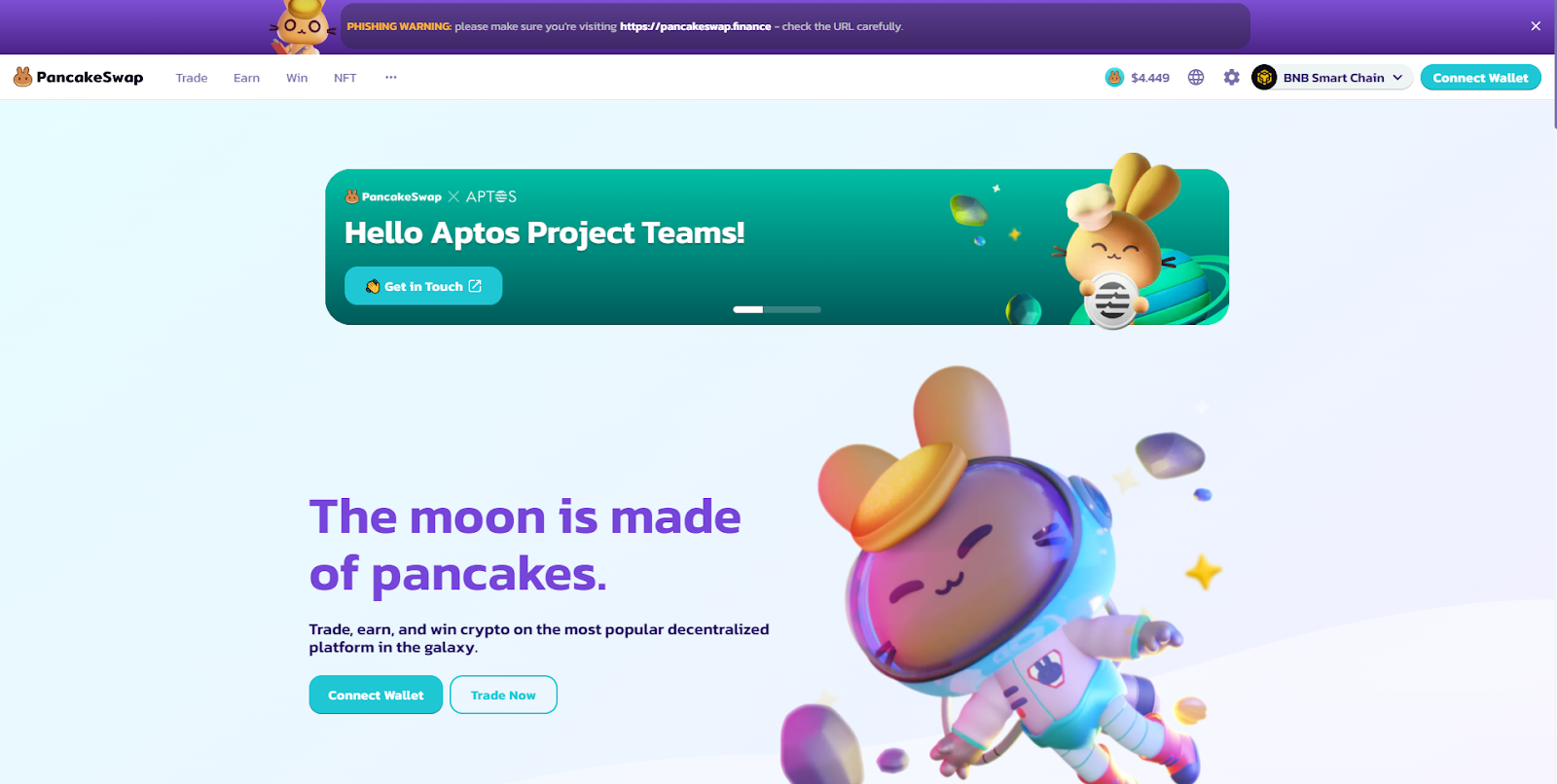1557x784 pixels.
Task: Open the Trade menu
Action: coord(192,78)
